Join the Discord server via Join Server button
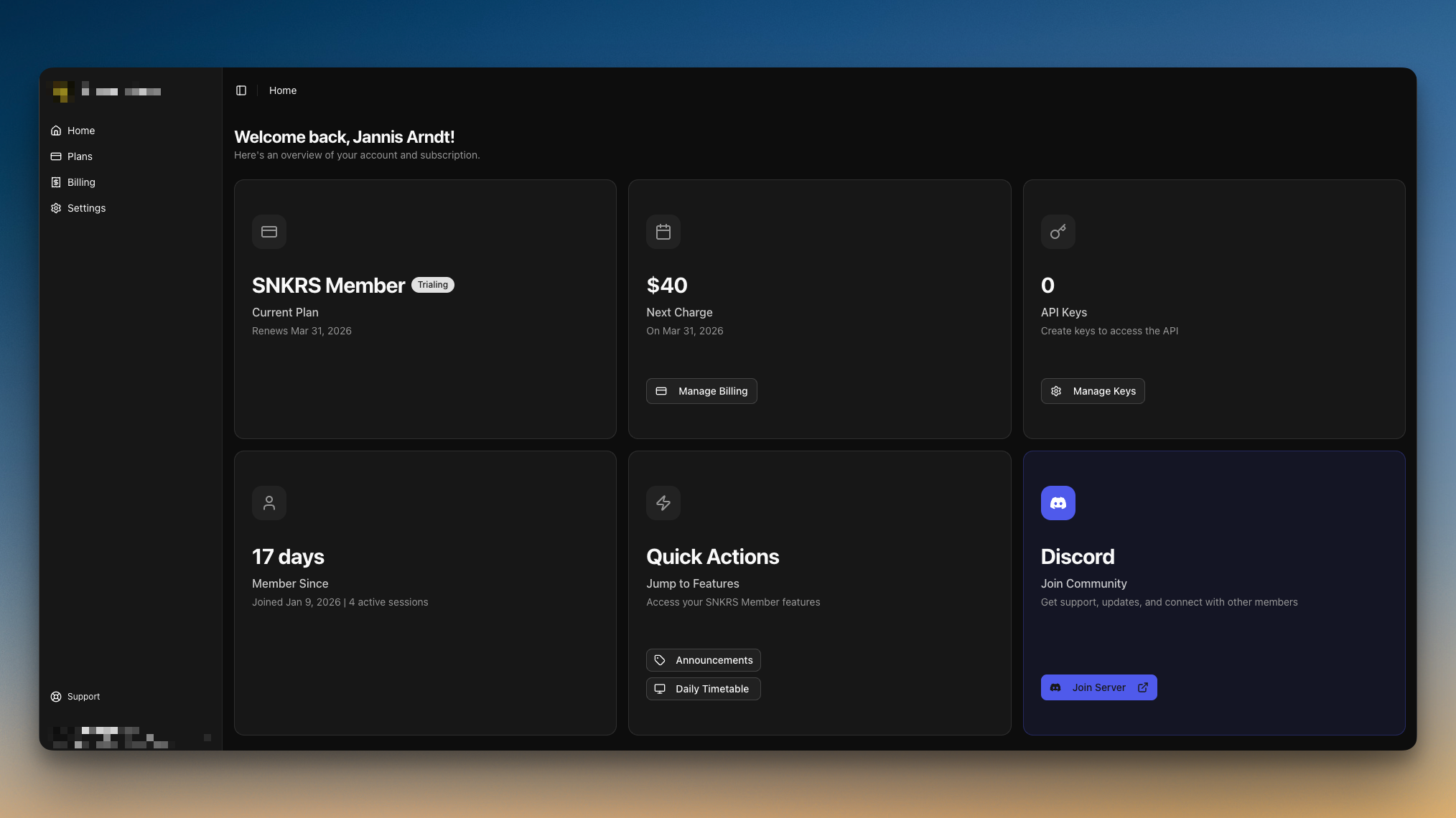 [1098, 687]
